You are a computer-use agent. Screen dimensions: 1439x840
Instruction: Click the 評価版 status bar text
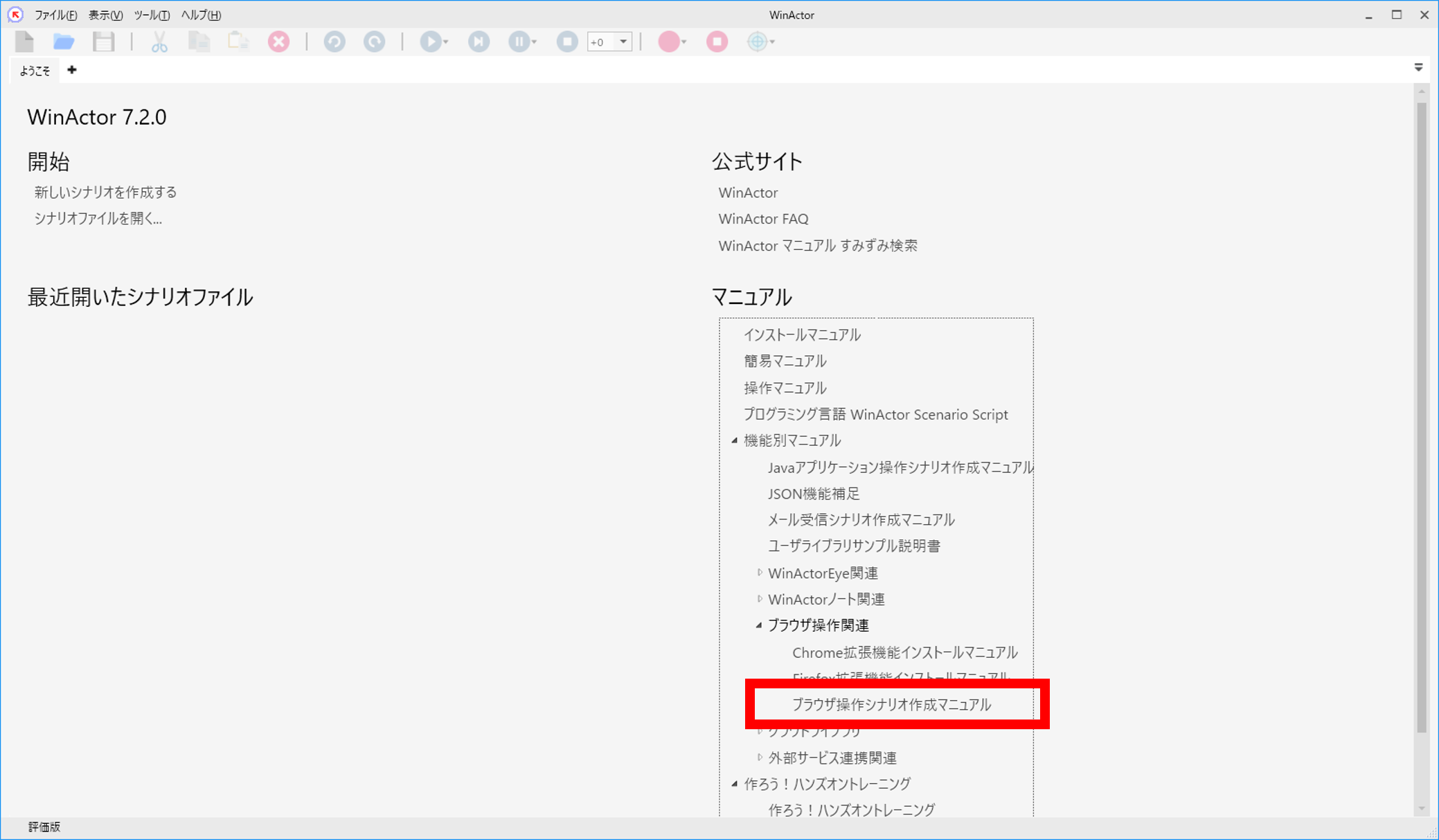(x=44, y=827)
